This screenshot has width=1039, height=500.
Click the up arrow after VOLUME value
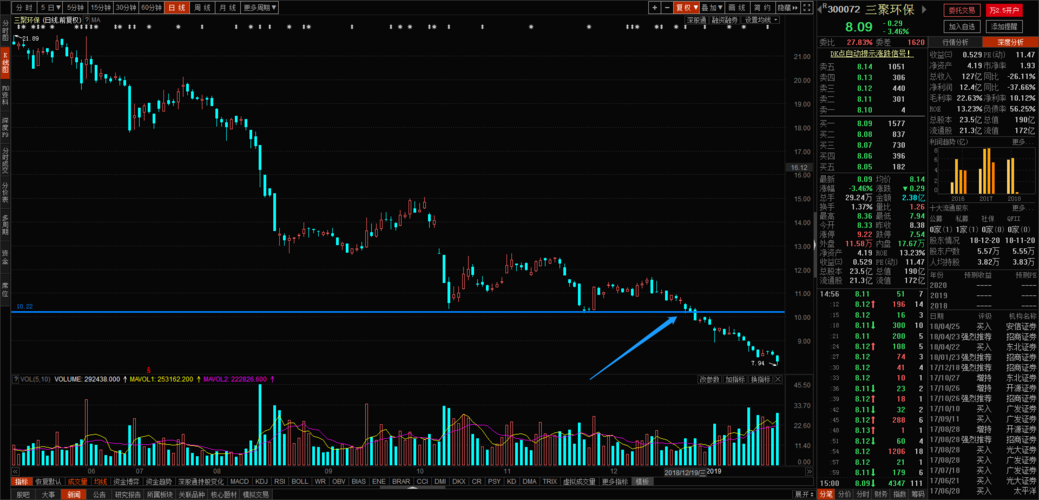[x=125, y=379]
